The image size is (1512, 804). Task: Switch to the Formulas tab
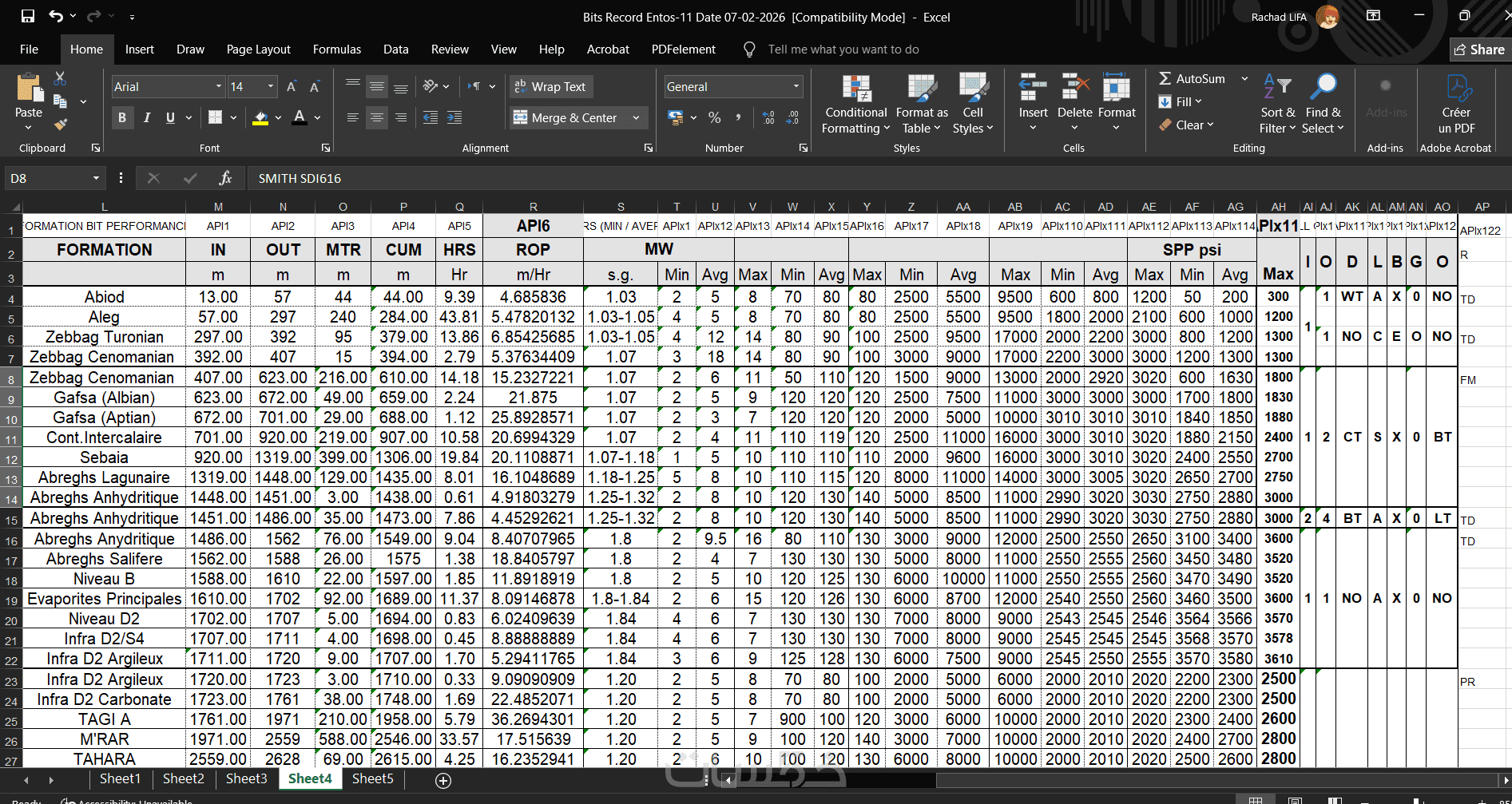337,49
